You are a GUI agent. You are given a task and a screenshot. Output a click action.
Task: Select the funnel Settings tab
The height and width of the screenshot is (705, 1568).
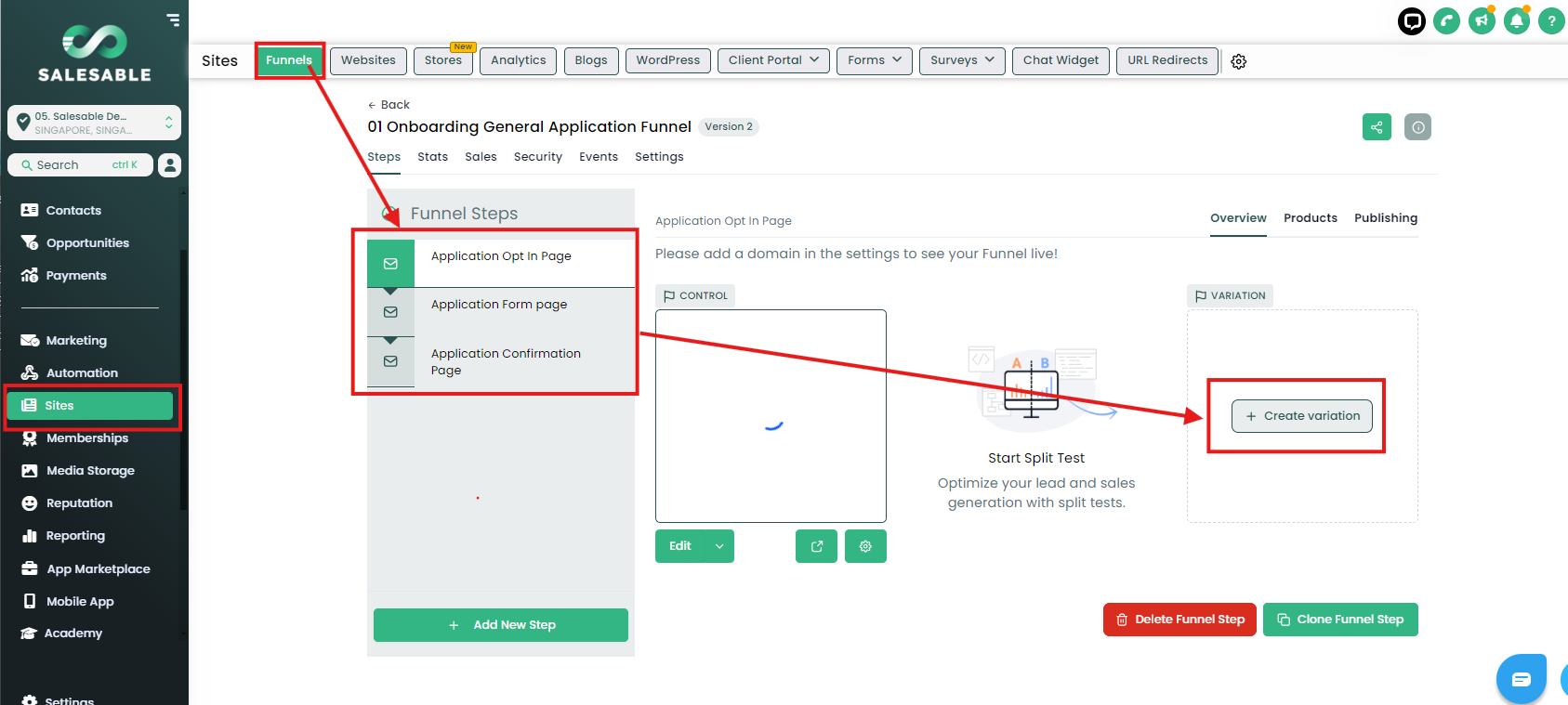659,157
